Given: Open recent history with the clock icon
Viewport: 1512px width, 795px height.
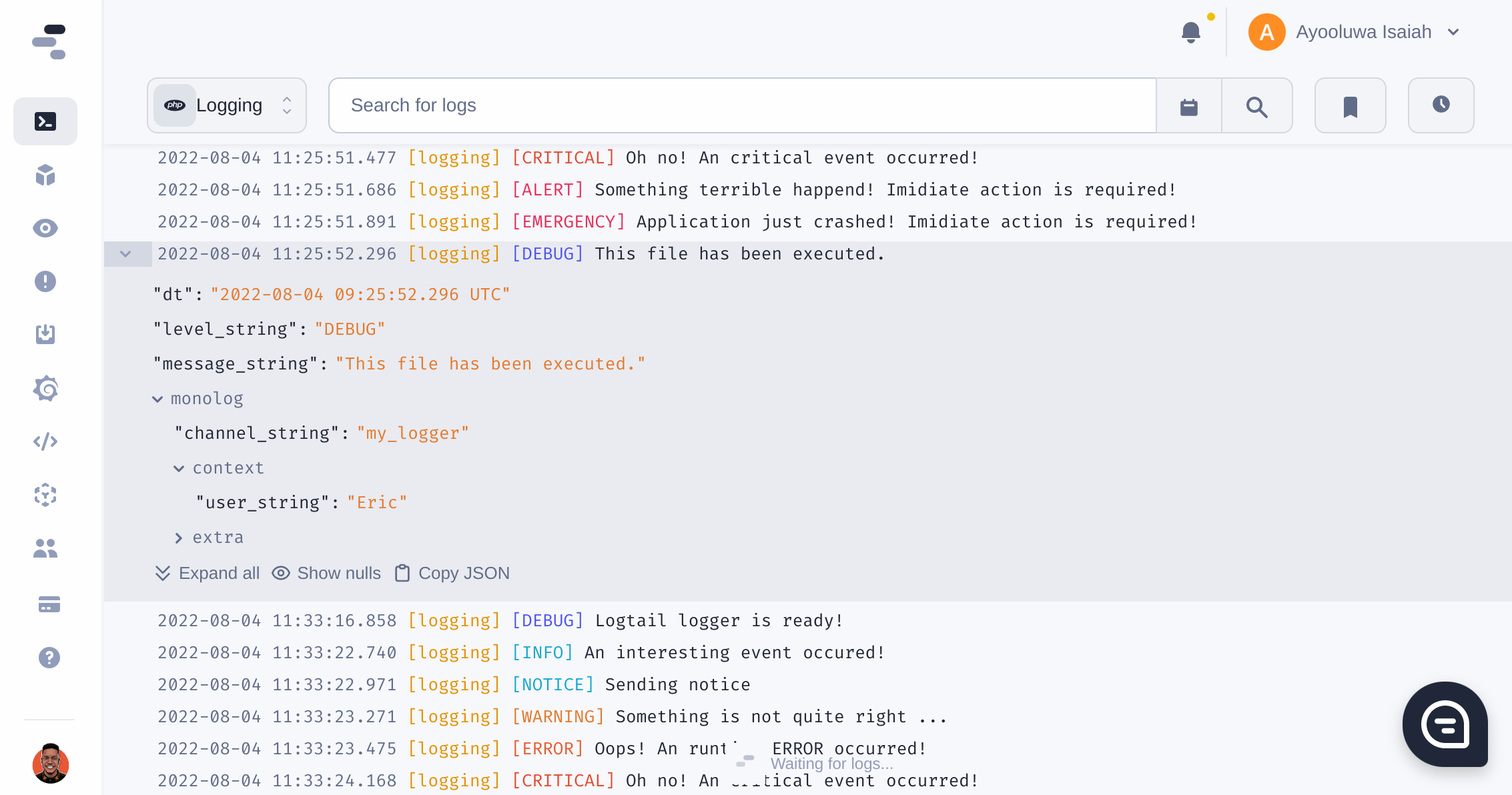Looking at the screenshot, I should 1441,105.
